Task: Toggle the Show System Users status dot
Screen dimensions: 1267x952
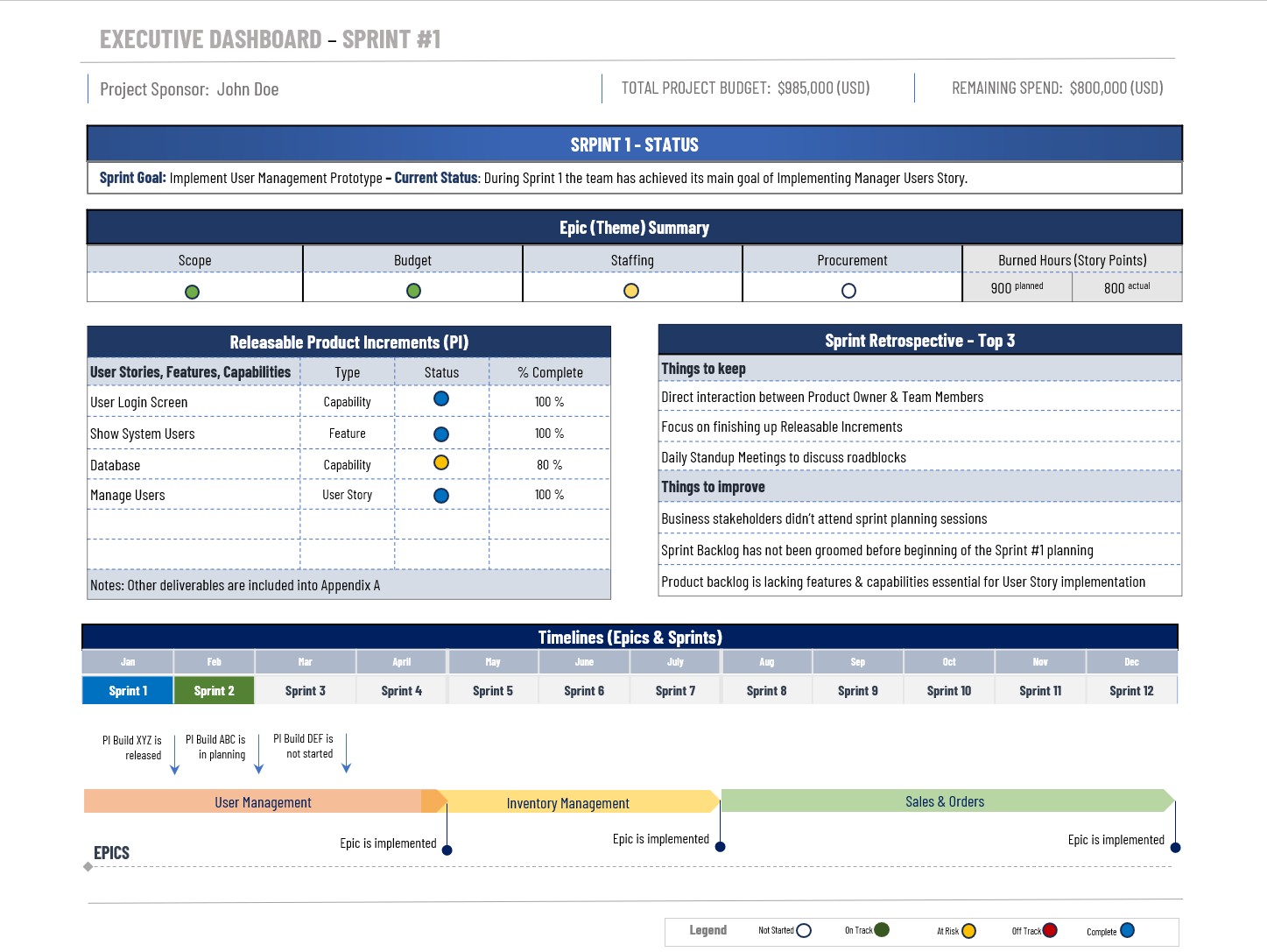Action: [441, 431]
